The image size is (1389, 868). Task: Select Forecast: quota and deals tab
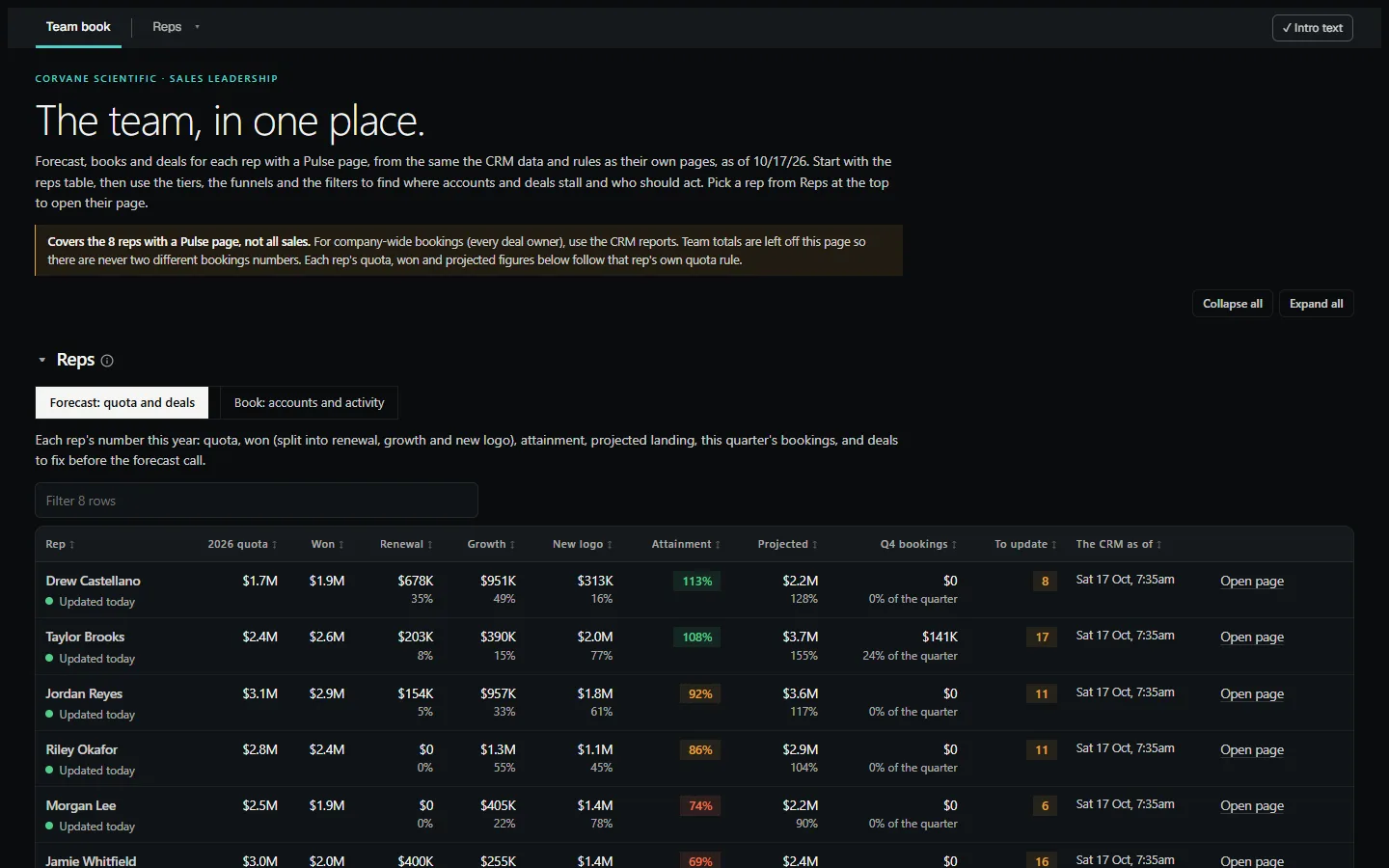point(123,403)
